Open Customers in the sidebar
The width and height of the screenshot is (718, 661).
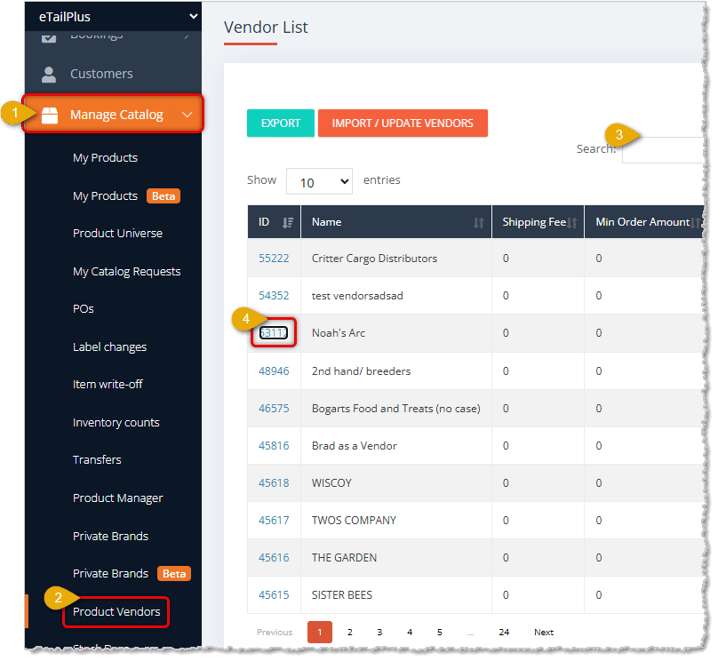point(101,74)
